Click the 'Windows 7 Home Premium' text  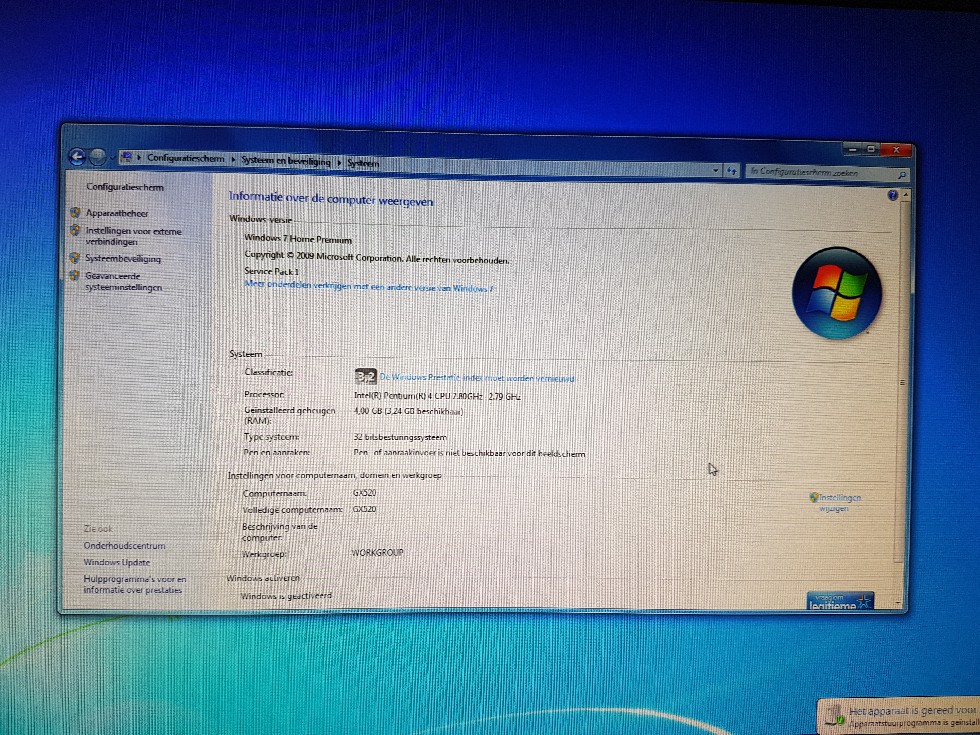pos(298,238)
